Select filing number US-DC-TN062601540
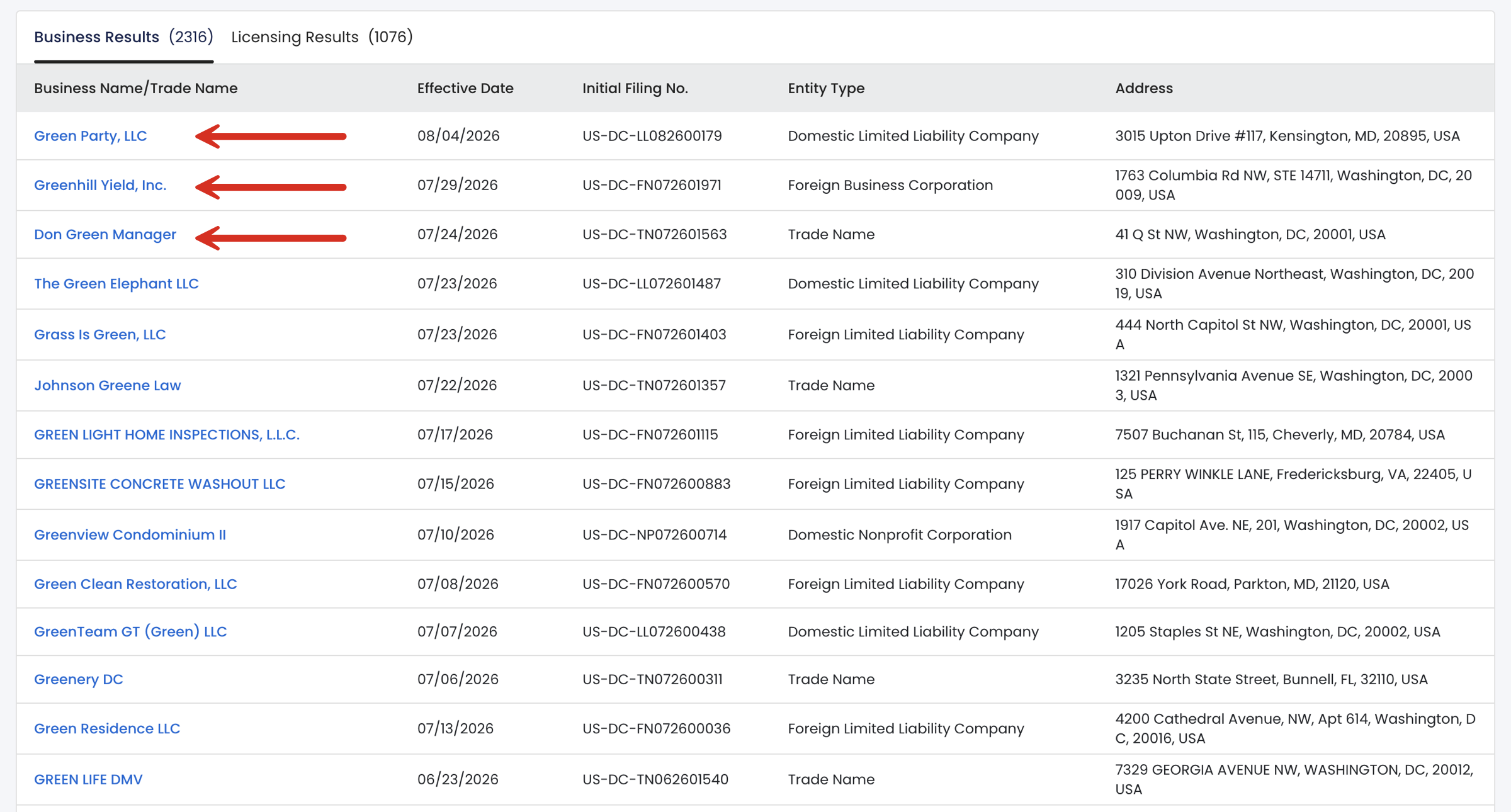 pos(655,780)
